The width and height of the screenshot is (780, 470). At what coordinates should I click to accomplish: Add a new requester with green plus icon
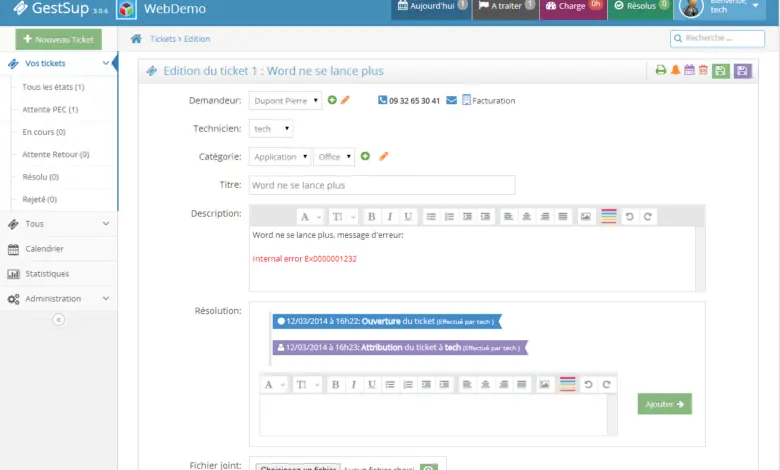pos(332,100)
